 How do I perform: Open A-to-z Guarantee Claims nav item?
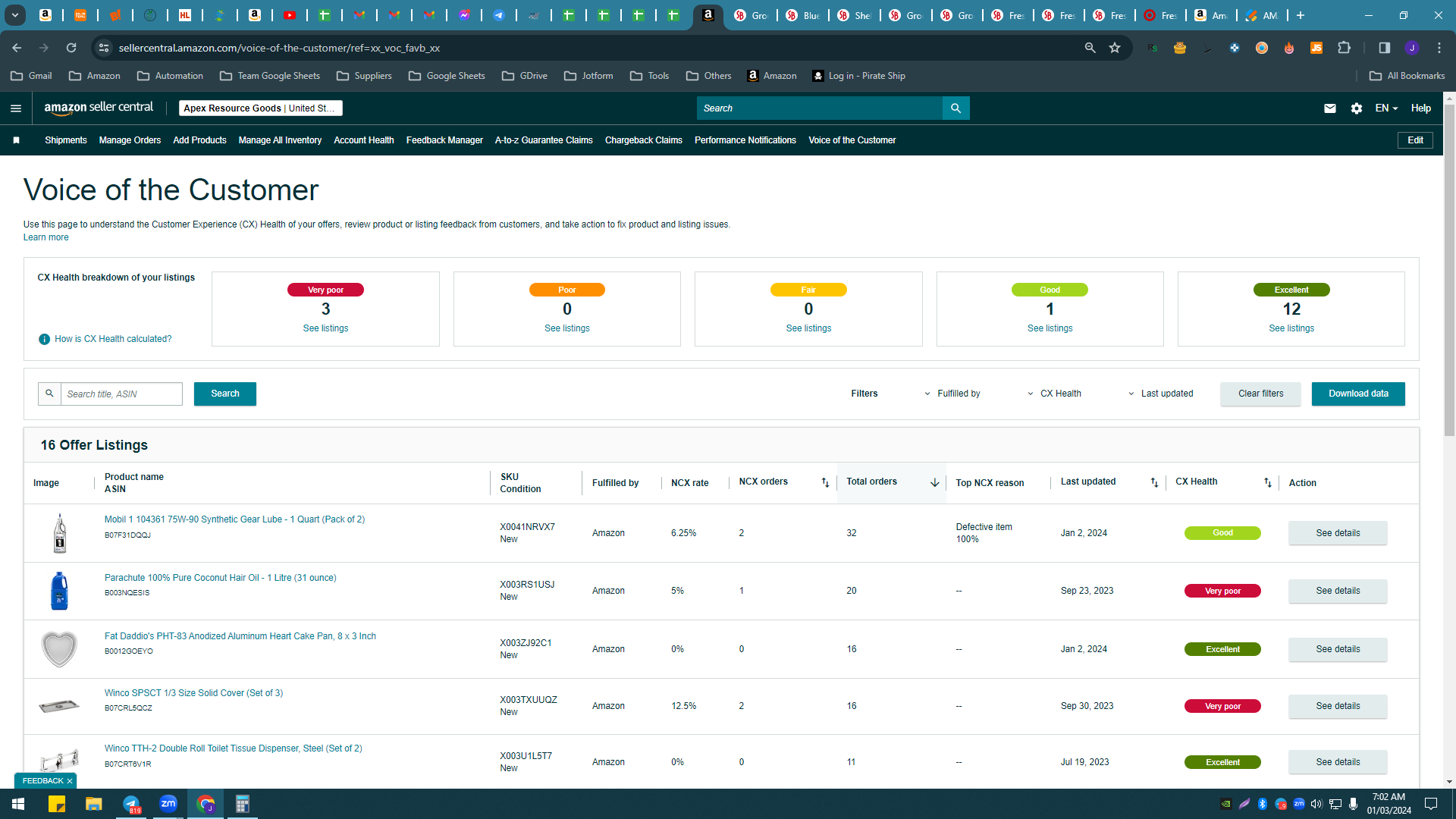(x=544, y=140)
